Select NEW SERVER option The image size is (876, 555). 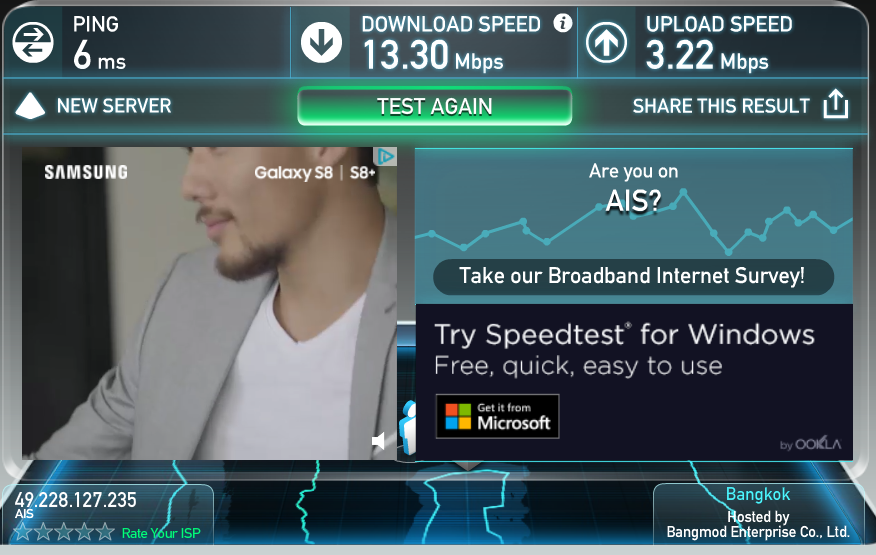[114, 106]
